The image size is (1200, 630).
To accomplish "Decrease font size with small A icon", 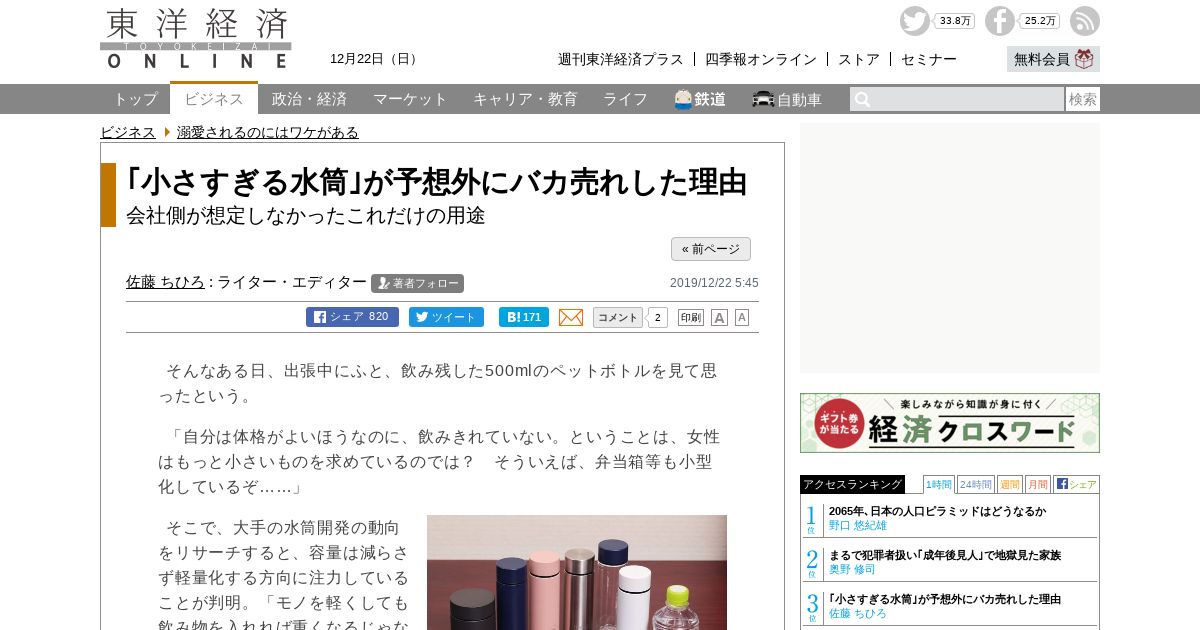I will (742, 317).
